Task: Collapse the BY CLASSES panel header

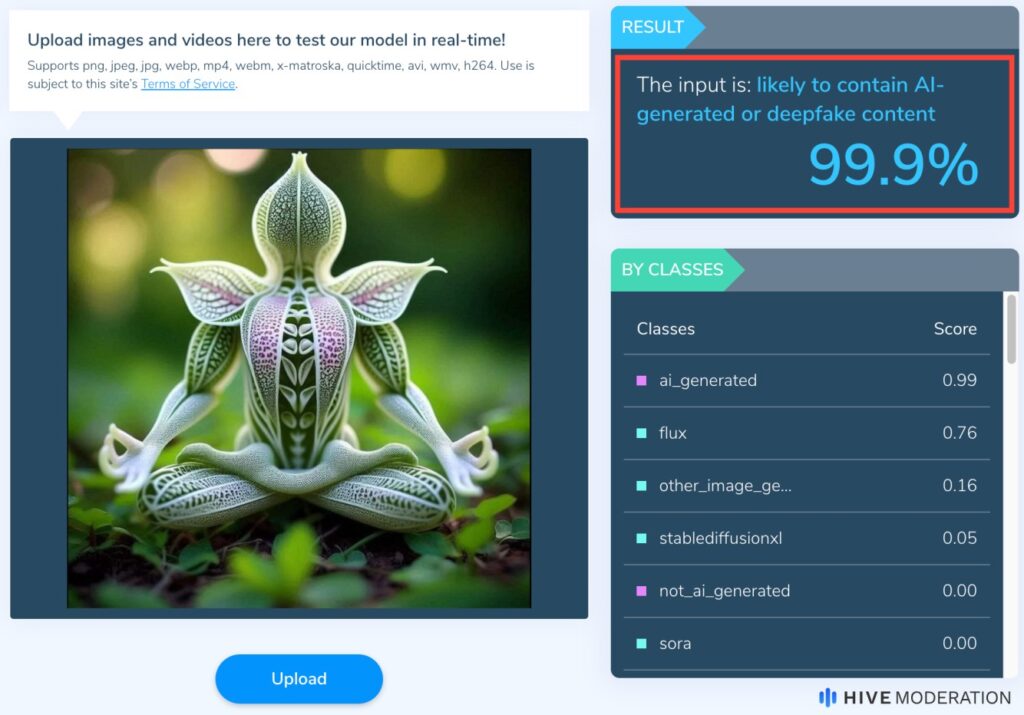Action: pos(674,270)
